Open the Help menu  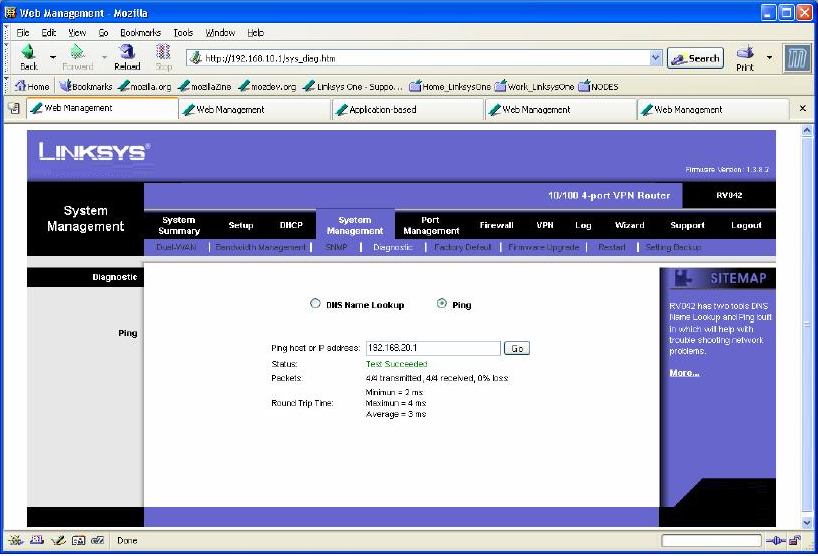pyautogui.click(x=256, y=32)
